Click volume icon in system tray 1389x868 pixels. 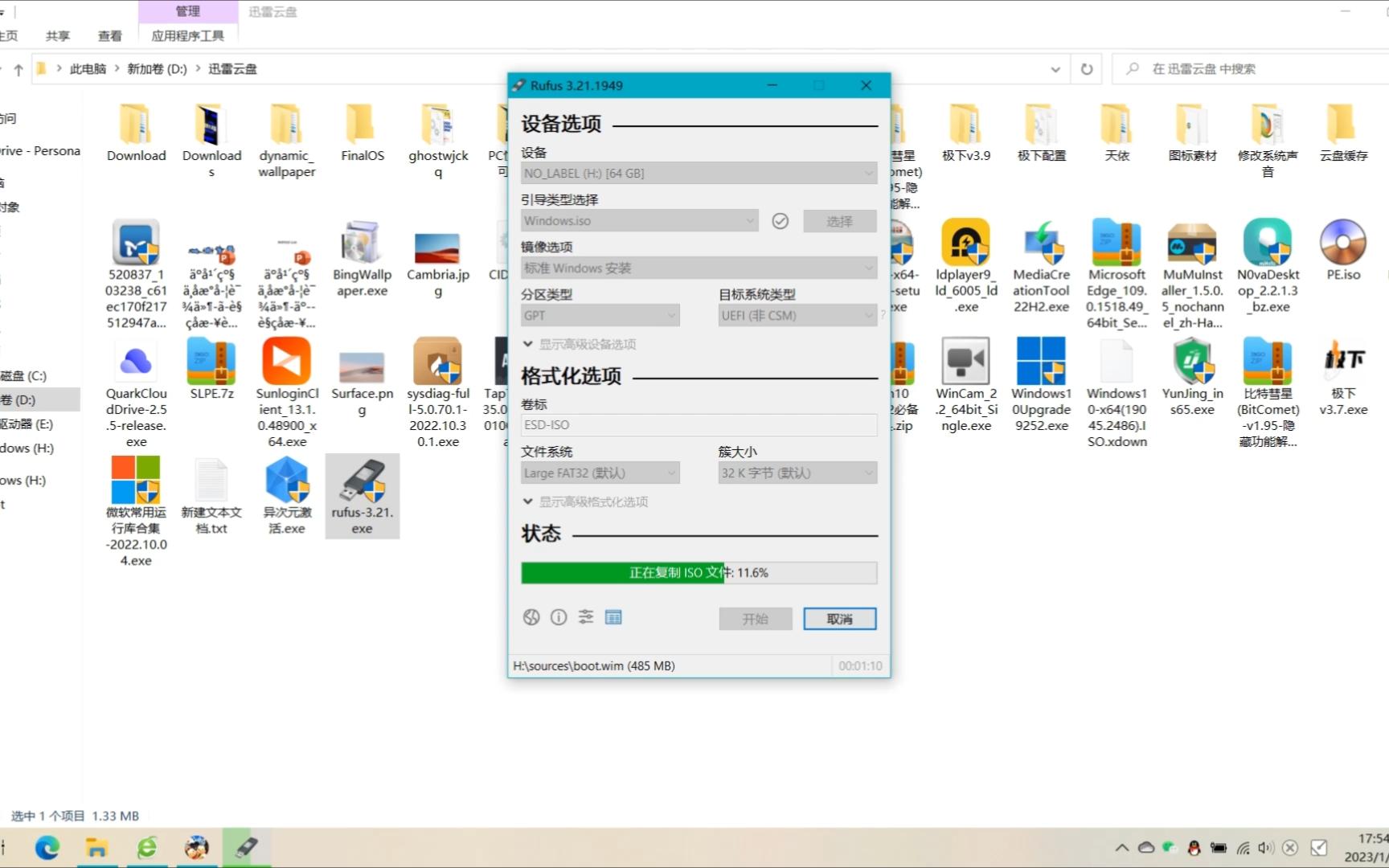(x=1266, y=848)
